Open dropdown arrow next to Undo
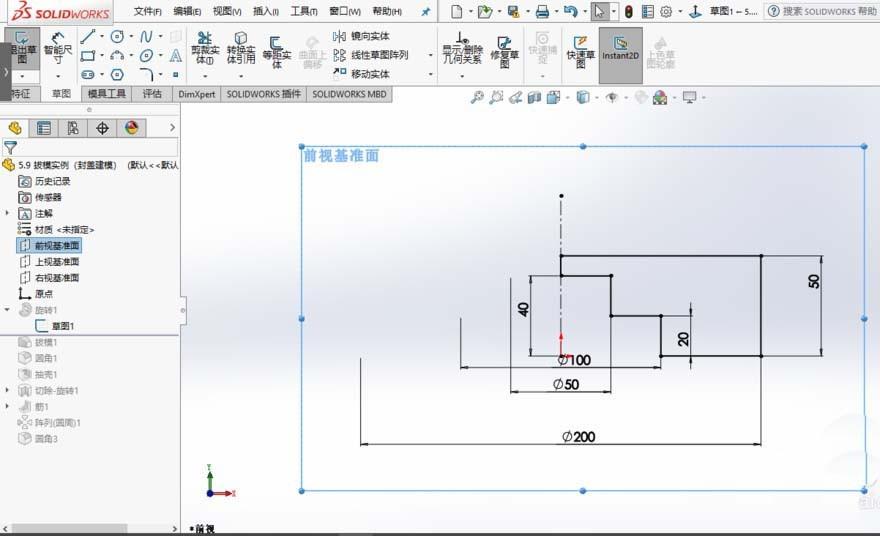Screen dimensions: 880x536 584,11
